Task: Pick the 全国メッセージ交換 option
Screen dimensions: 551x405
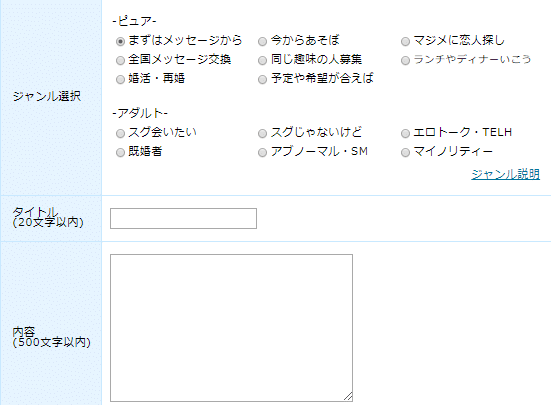Action: (120, 60)
